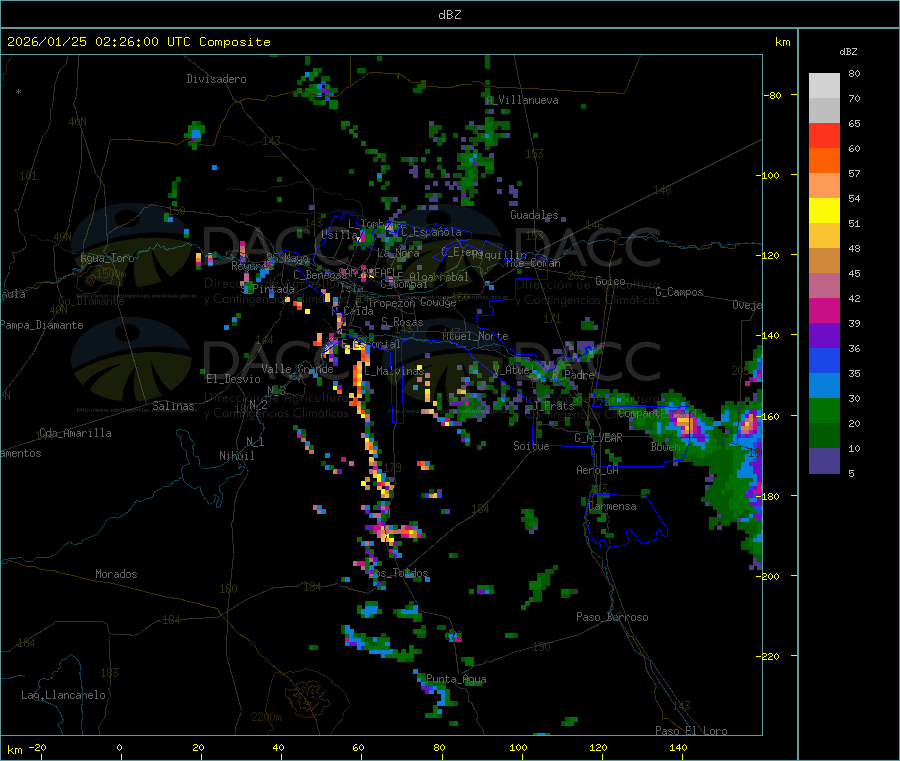Click the 0 horizontal axis tick
Image resolution: width=900 pixels, height=761 pixels.
pos(119,747)
